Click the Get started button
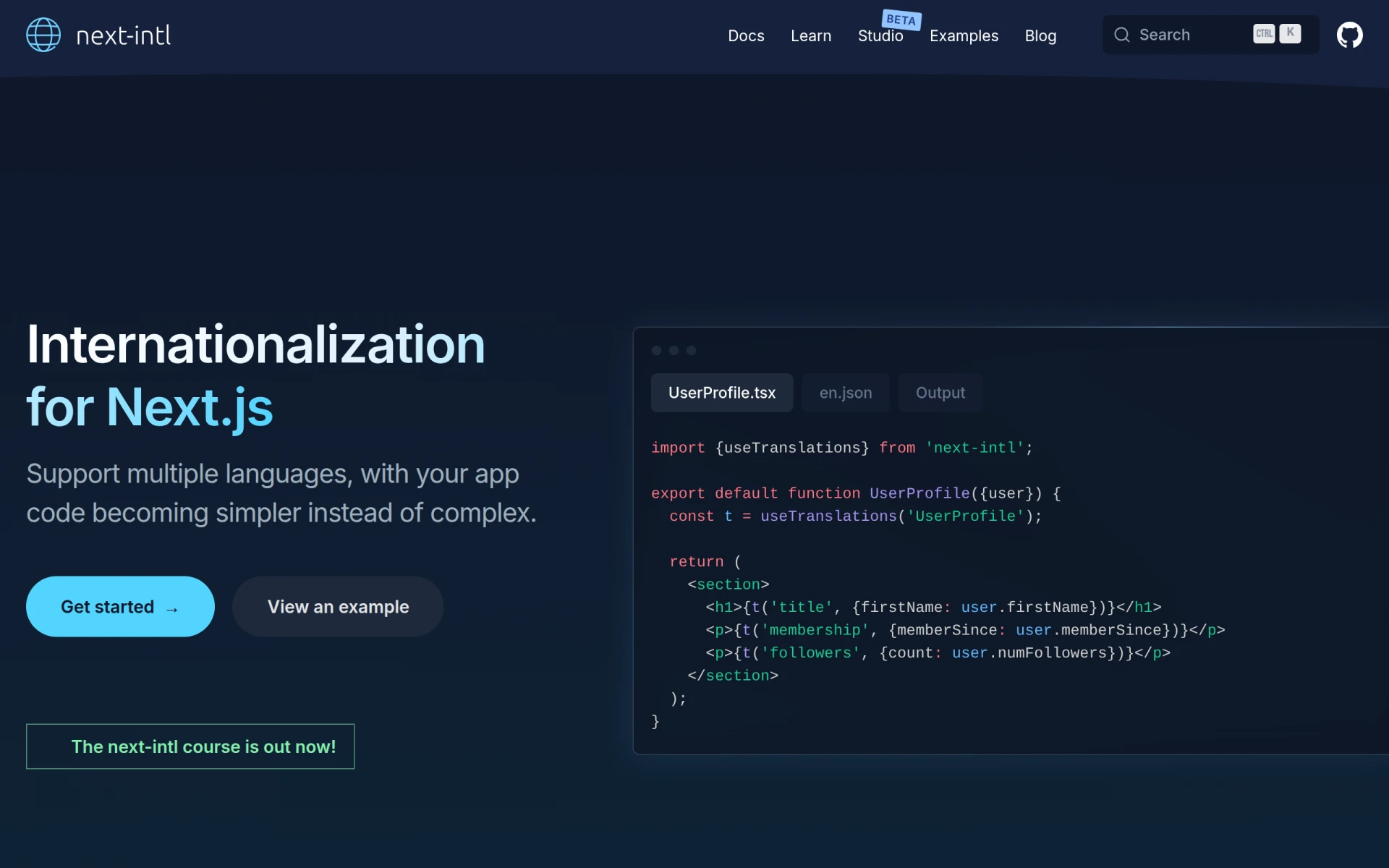1389x868 pixels. pos(120,606)
